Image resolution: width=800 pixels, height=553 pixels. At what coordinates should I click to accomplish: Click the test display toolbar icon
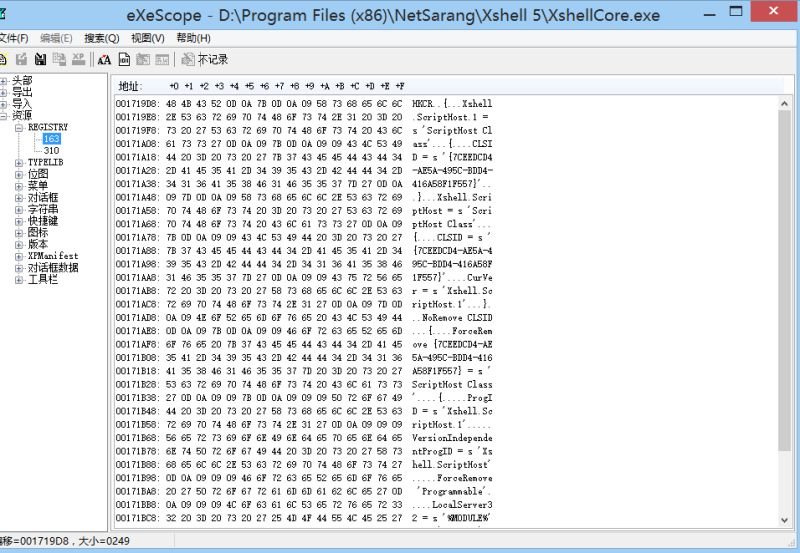click(x=162, y=60)
